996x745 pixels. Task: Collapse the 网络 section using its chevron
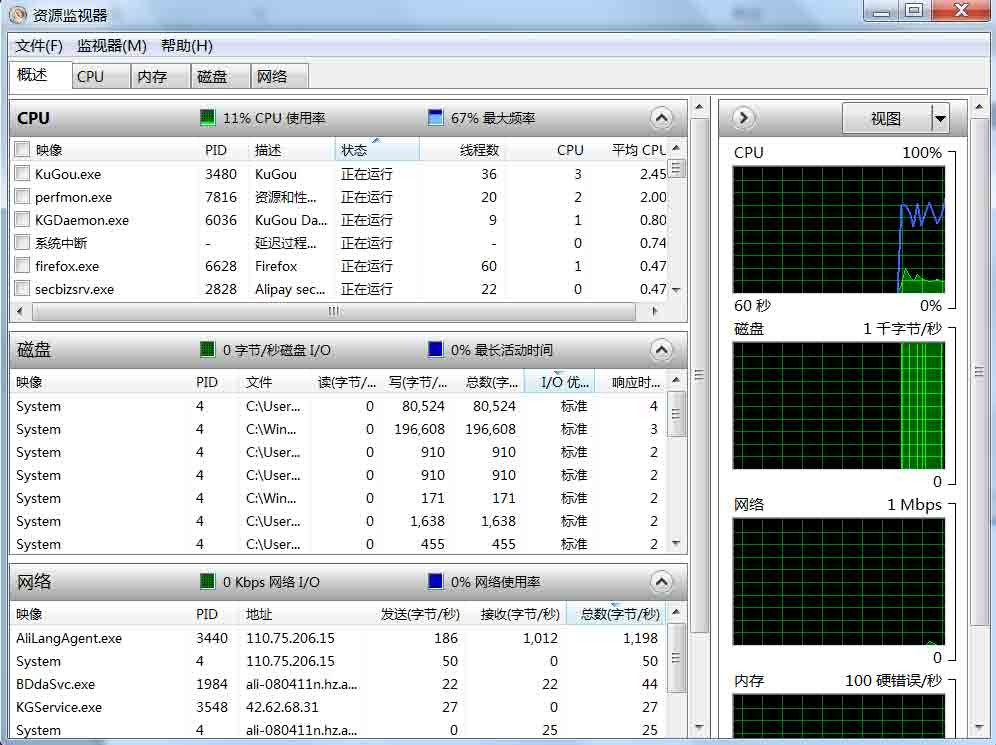[661, 582]
